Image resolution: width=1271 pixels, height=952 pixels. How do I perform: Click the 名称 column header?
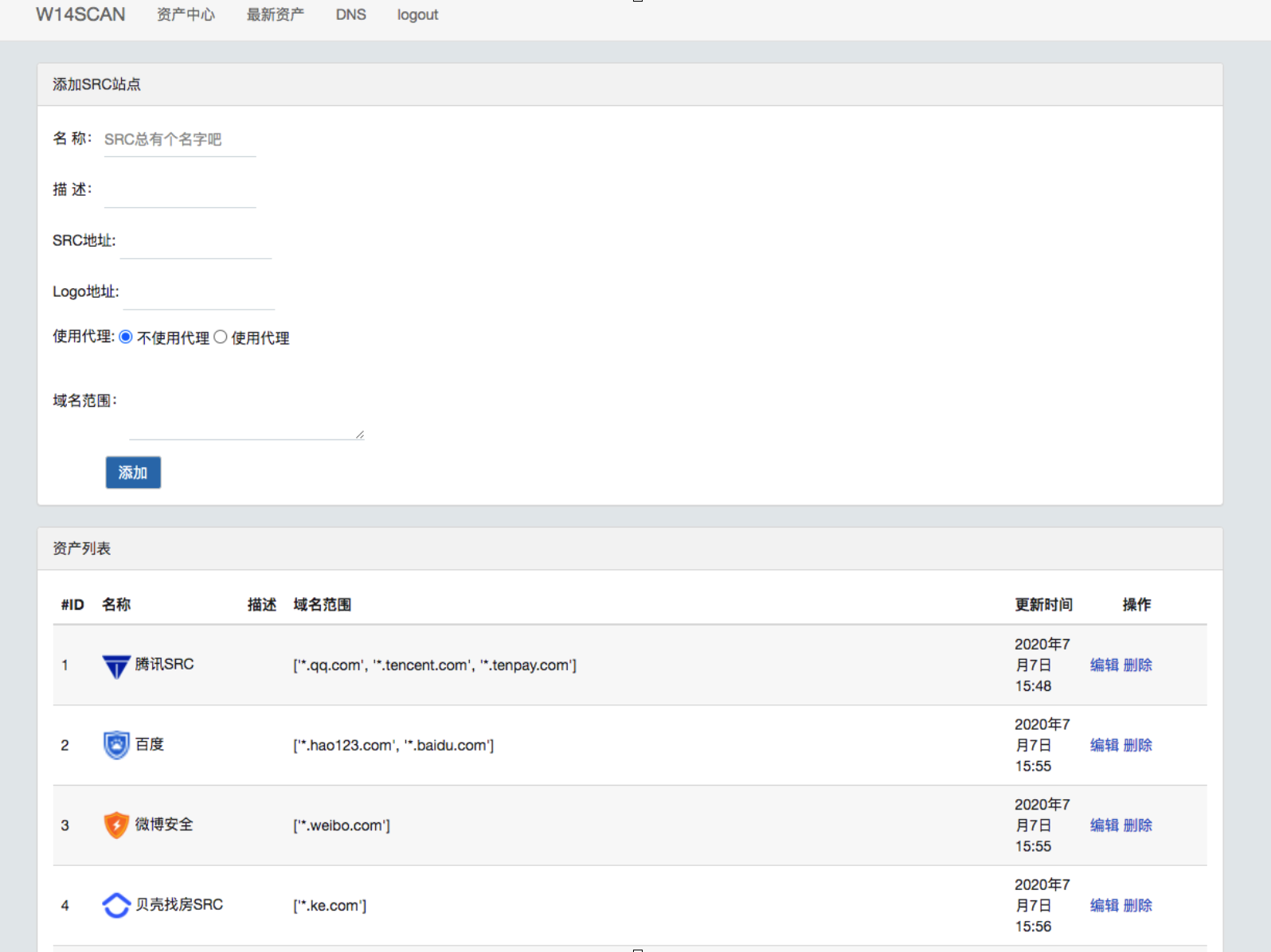pos(116,605)
